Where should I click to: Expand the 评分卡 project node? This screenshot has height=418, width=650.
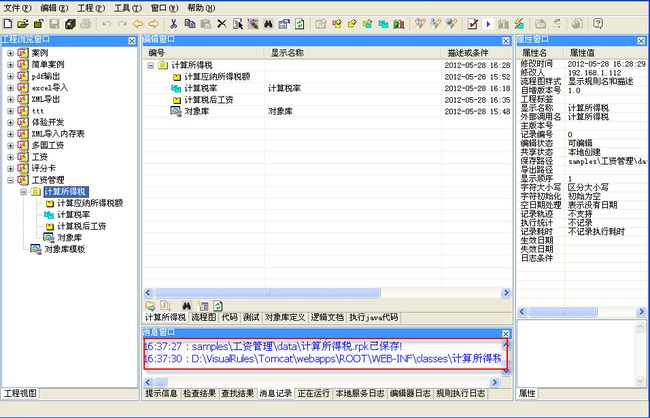coord(11,168)
